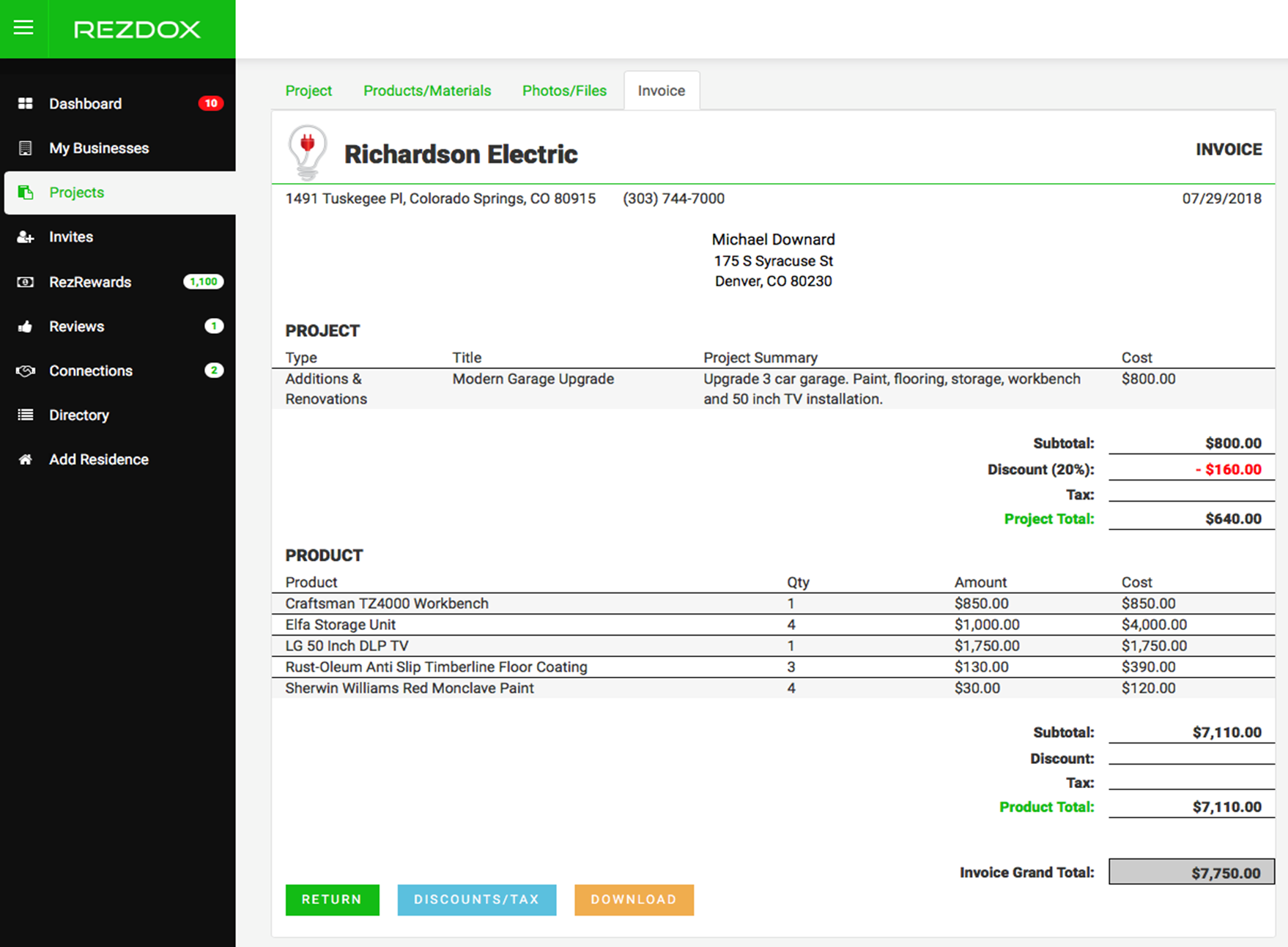Click the Dashboard grid icon
Screen dimensions: 1288x947
tap(26, 103)
